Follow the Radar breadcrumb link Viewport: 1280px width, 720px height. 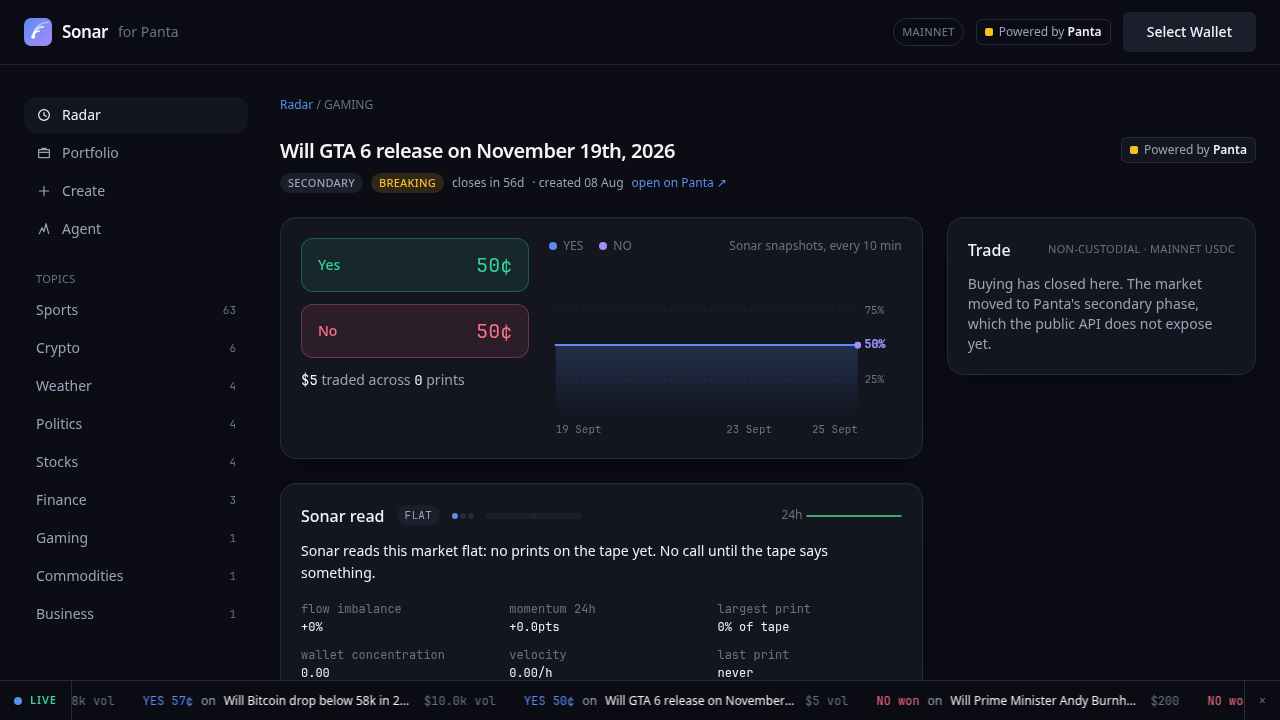296,104
